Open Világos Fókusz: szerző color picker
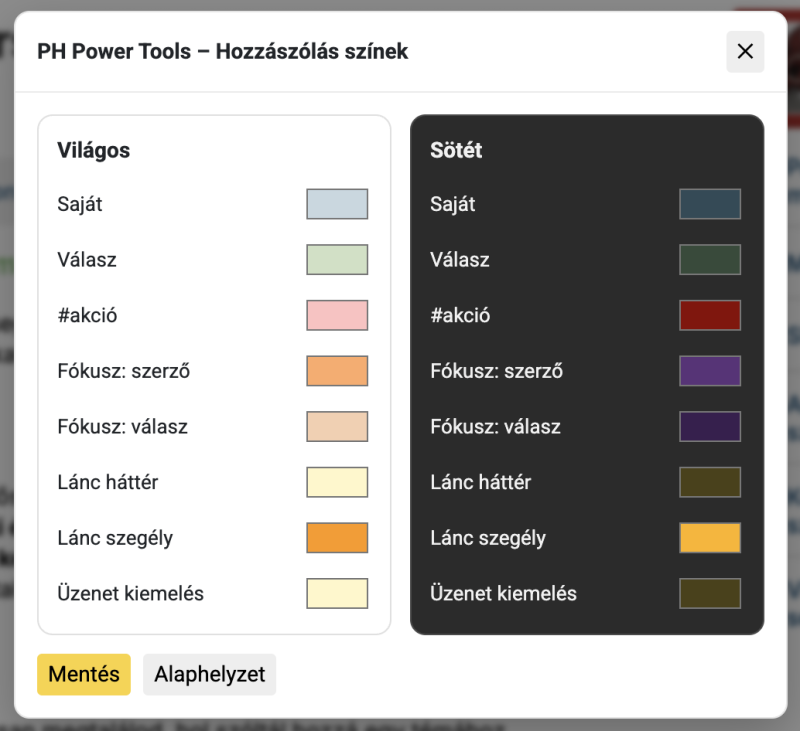 coord(337,371)
